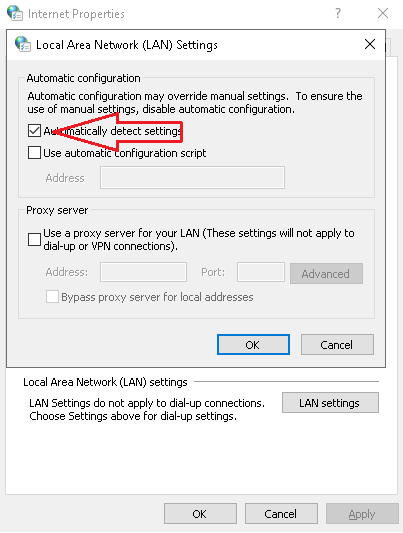Screen dimensions: 403x533
Task: Open Advanced proxy settings
Action: coord(326,274)
